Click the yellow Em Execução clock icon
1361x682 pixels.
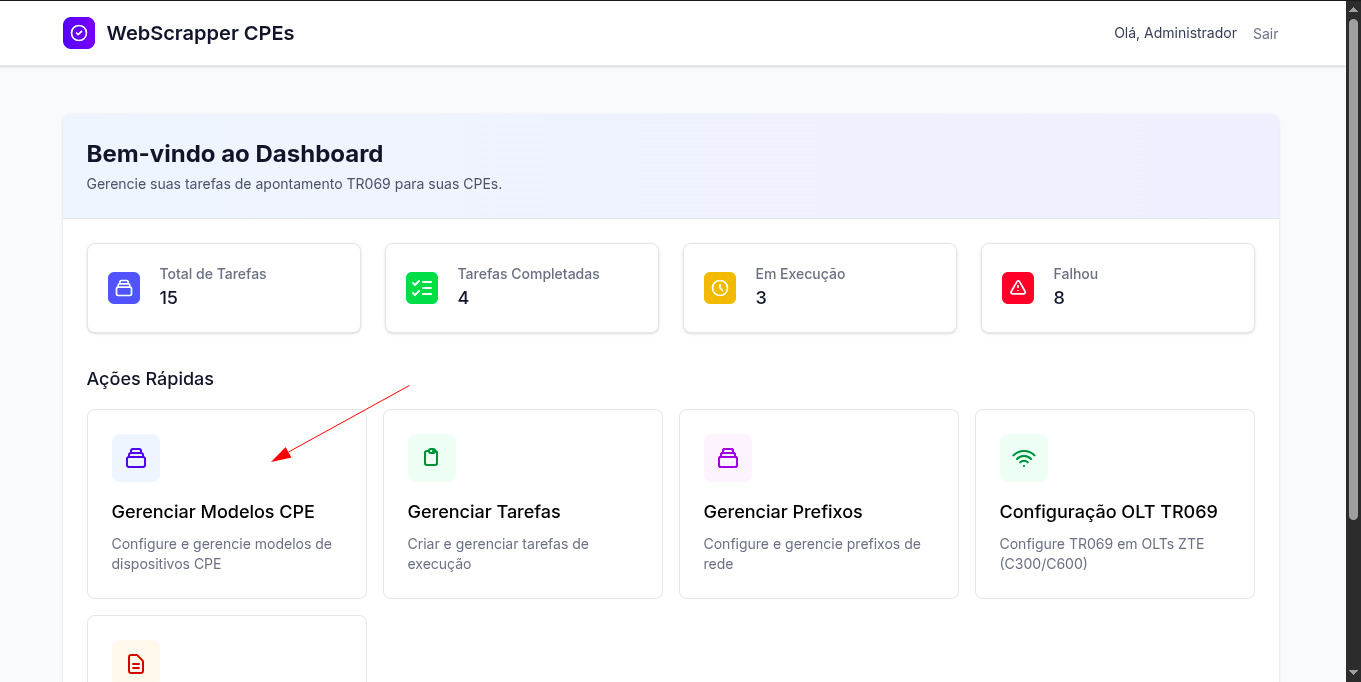[720, 288]
